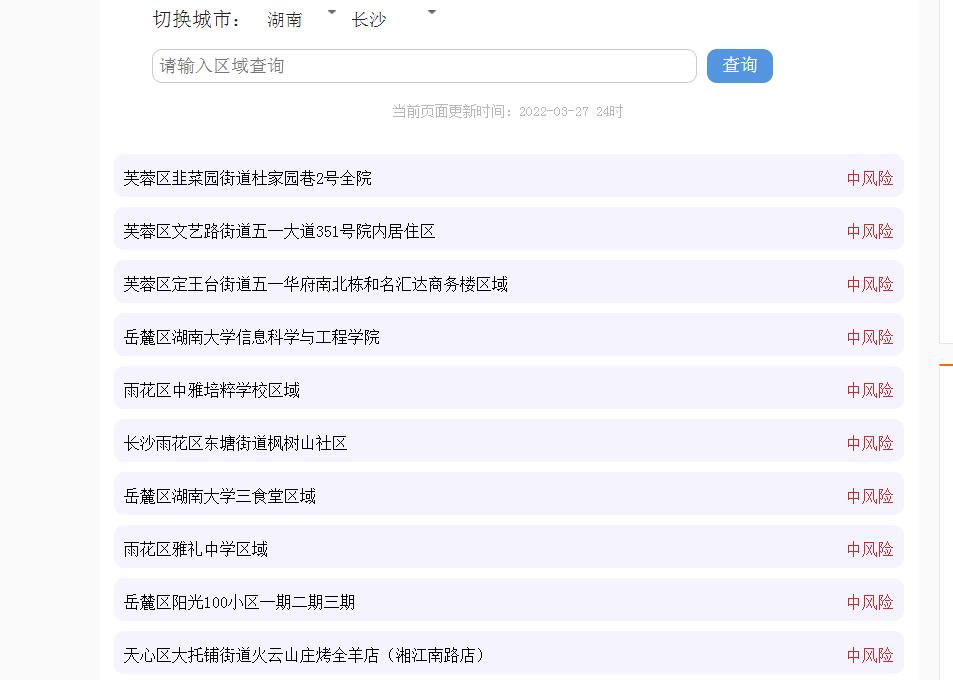This screenshot has width=953, height=680.
Task: Click 中风险 label for 信息科学与工程学院 row
Action: pyautogui.click(x=870, y=337)
